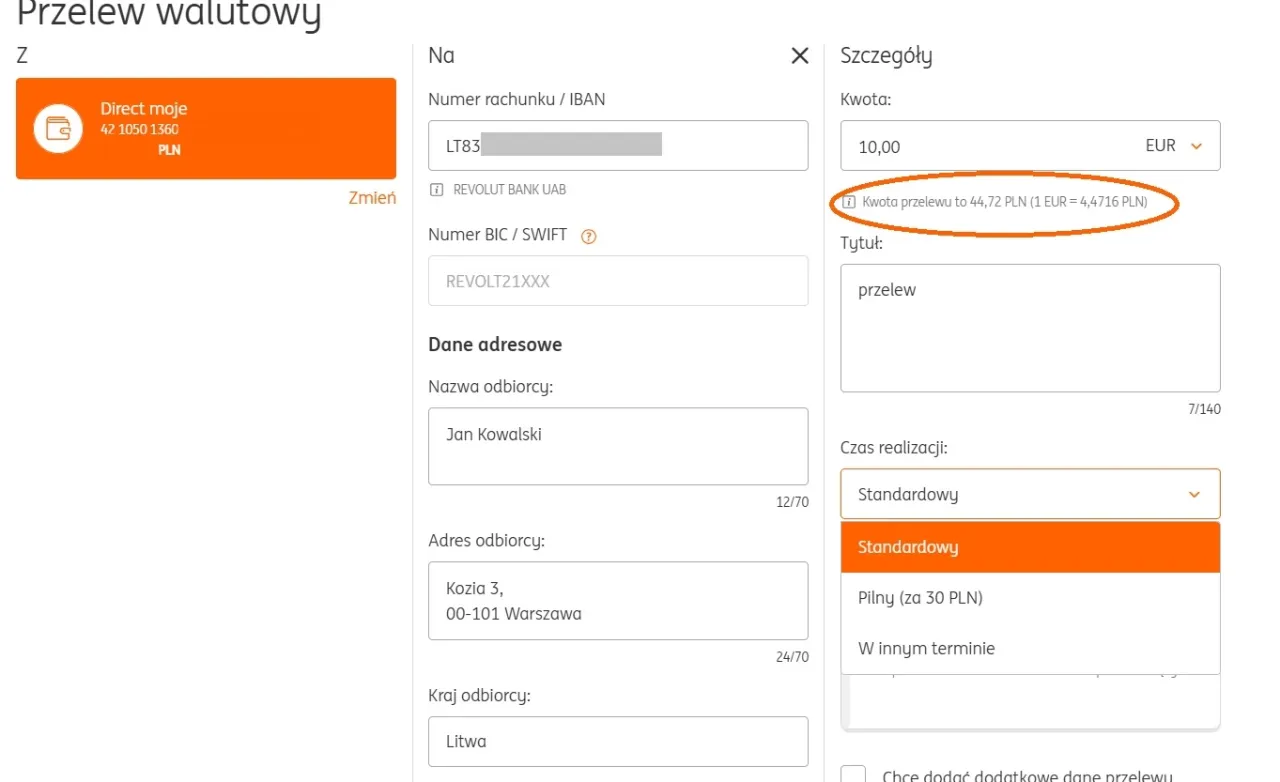Click the Numer rachunku / IBAN field
Image resolution: width=1280 pixels, height=782 pixels.
pyautogui.click(x=618, y=146)
